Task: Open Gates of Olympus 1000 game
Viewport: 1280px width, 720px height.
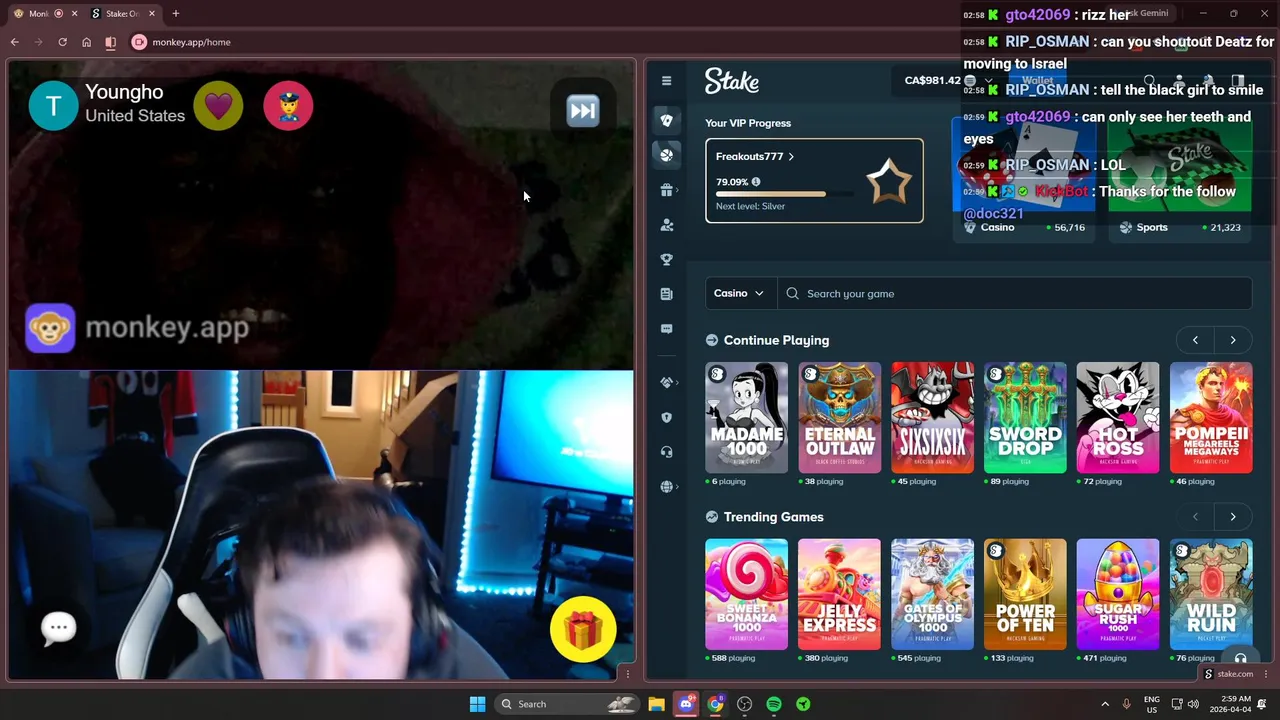Action: [932, 595]
